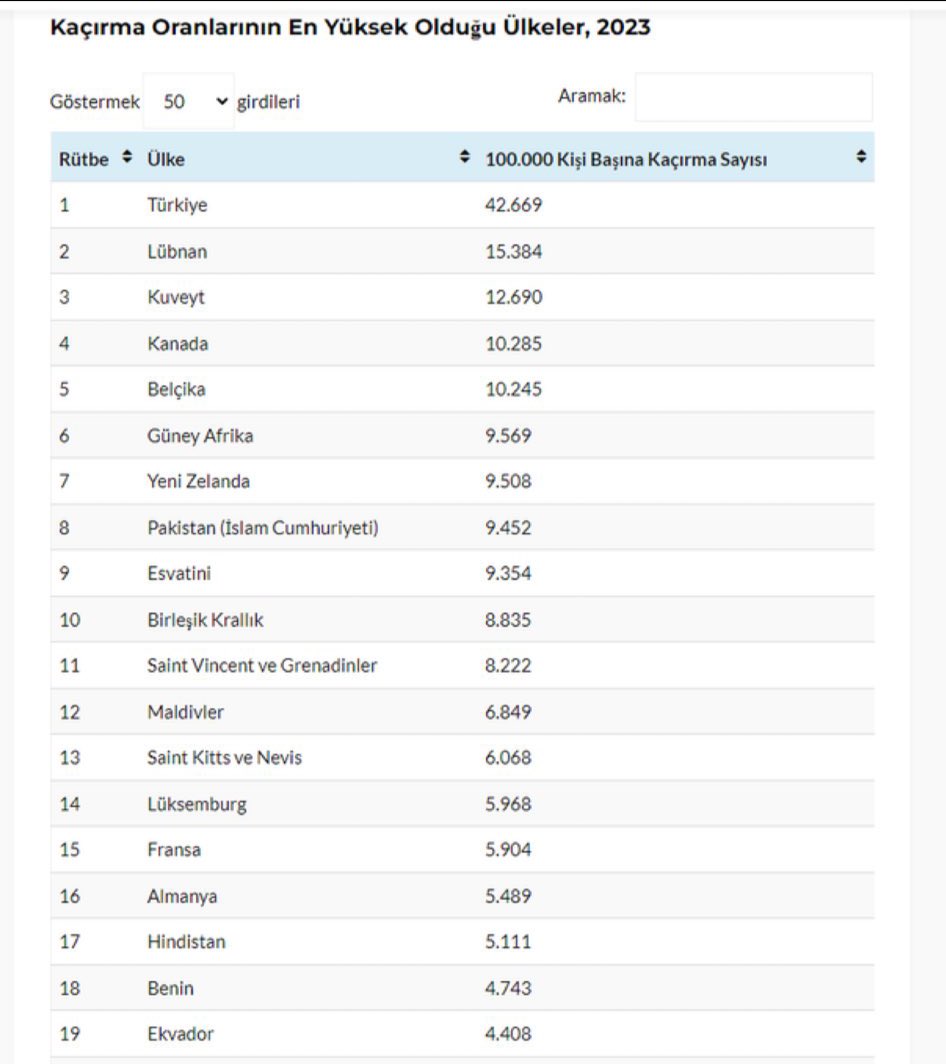Image resolution: width=946 pixels, height=1064 pixels.
Task: Select the value 8.835
Action: click(x=508, y=620)
